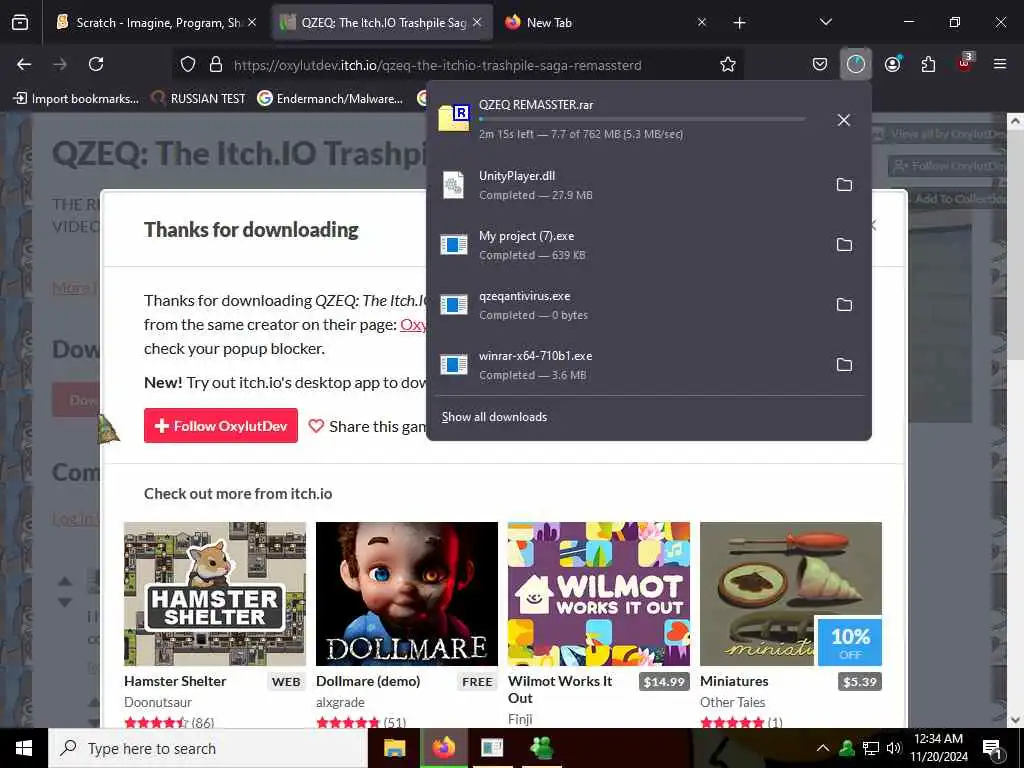Open Windows Start menu
The height and width of the screenshot is (768, 1024).
coord(24,748)
